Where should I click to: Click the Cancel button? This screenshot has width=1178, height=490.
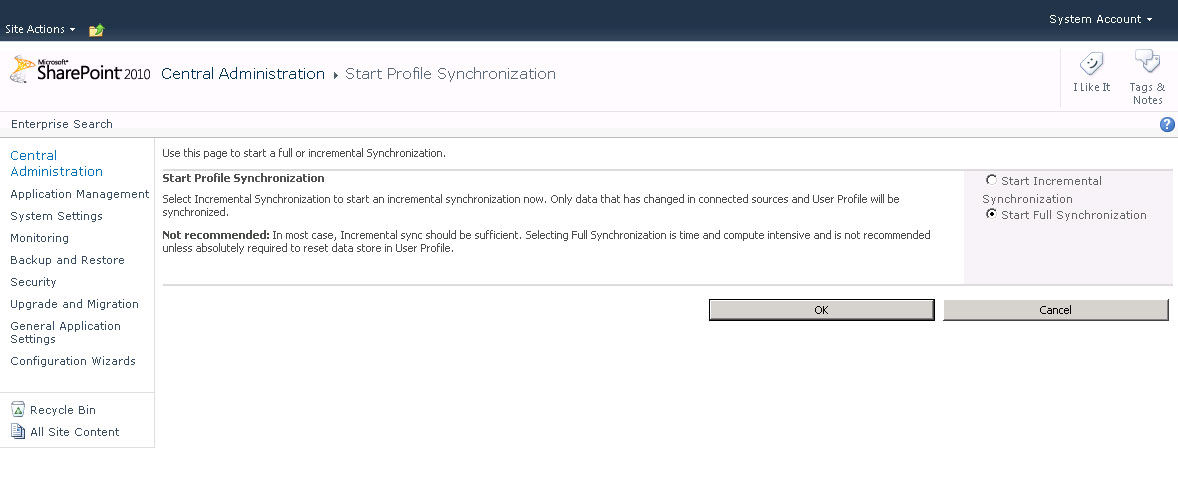pos(1056,310)
